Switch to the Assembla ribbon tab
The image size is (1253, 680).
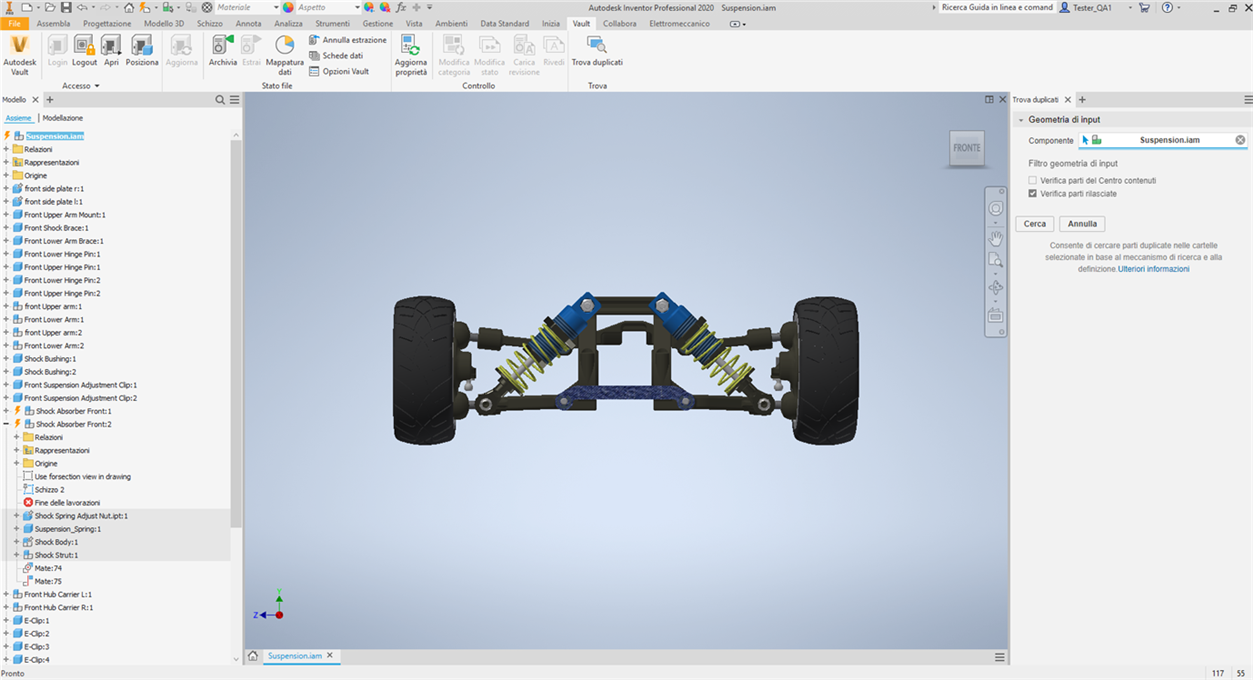54,23
